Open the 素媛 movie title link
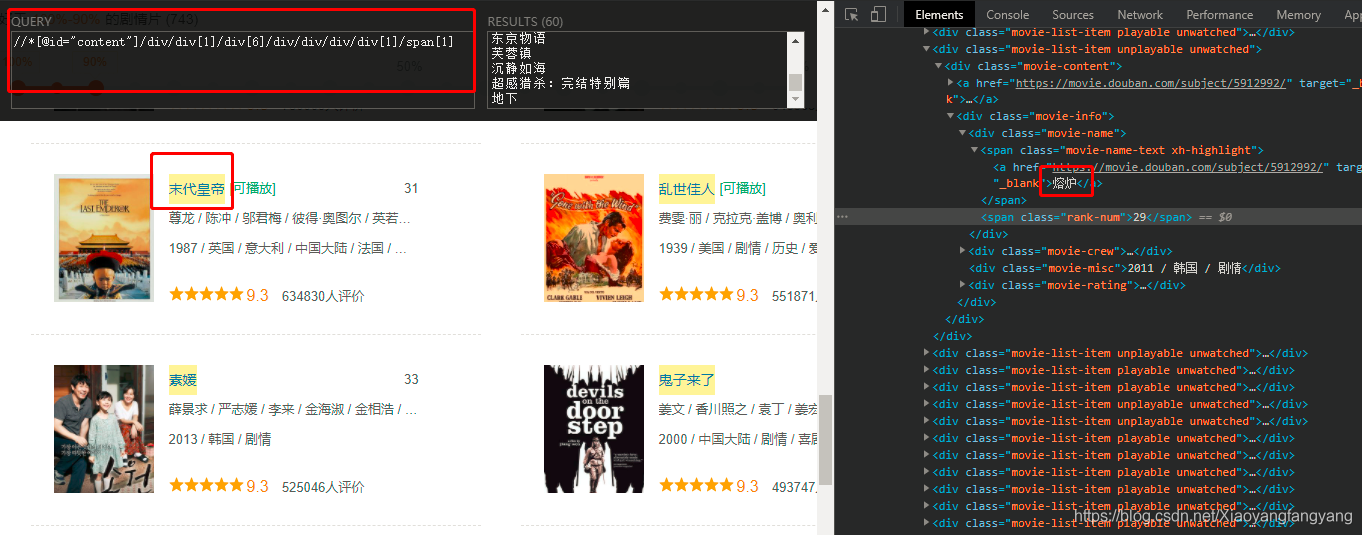Screen dimensions: 1362x535 [183, 380]
